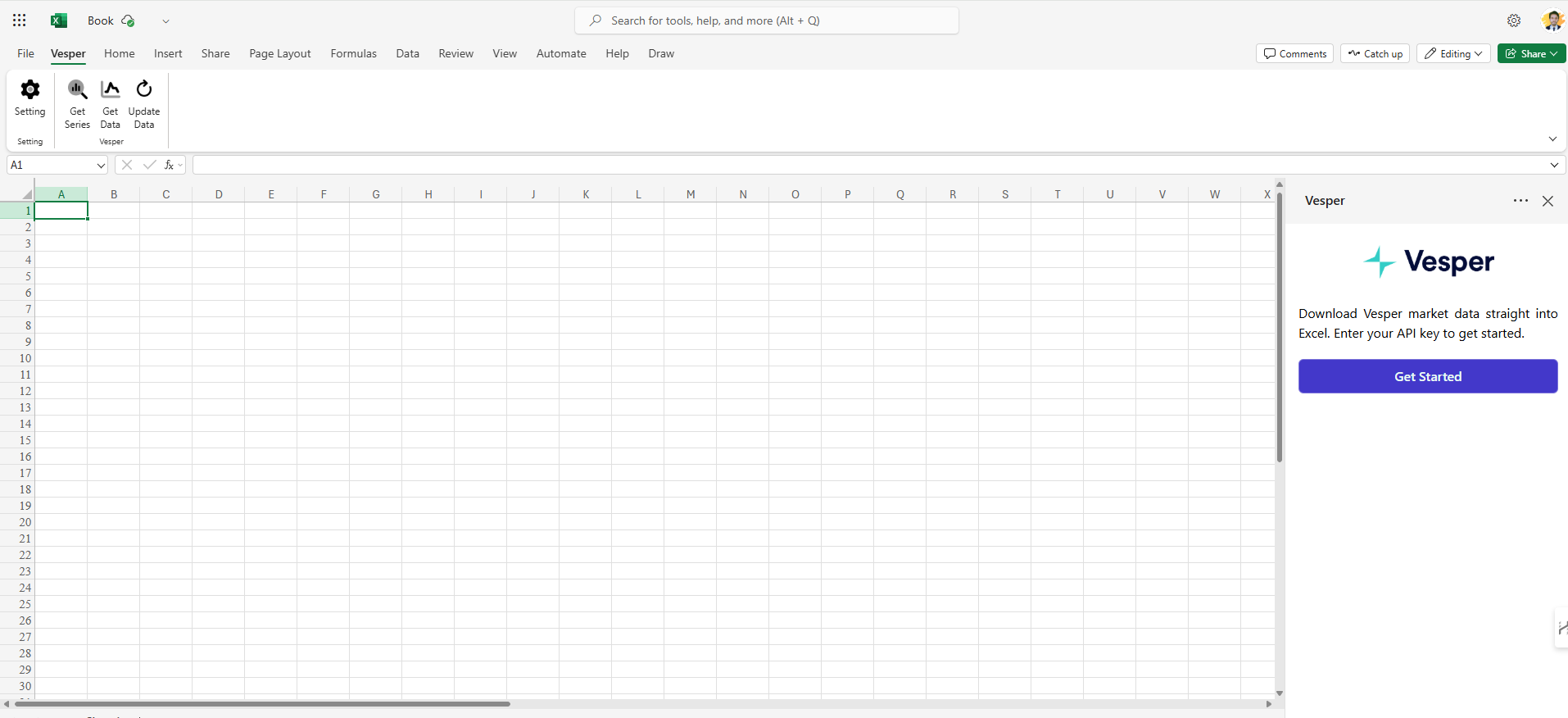Expand the Name Box dropdown
Viewport: 1568px width, 718px height.
(101, 165)
